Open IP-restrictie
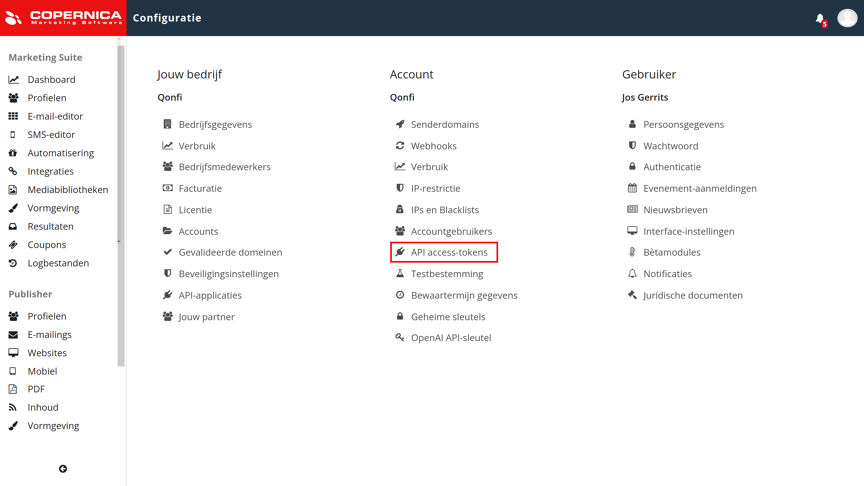 coord(435,188)
